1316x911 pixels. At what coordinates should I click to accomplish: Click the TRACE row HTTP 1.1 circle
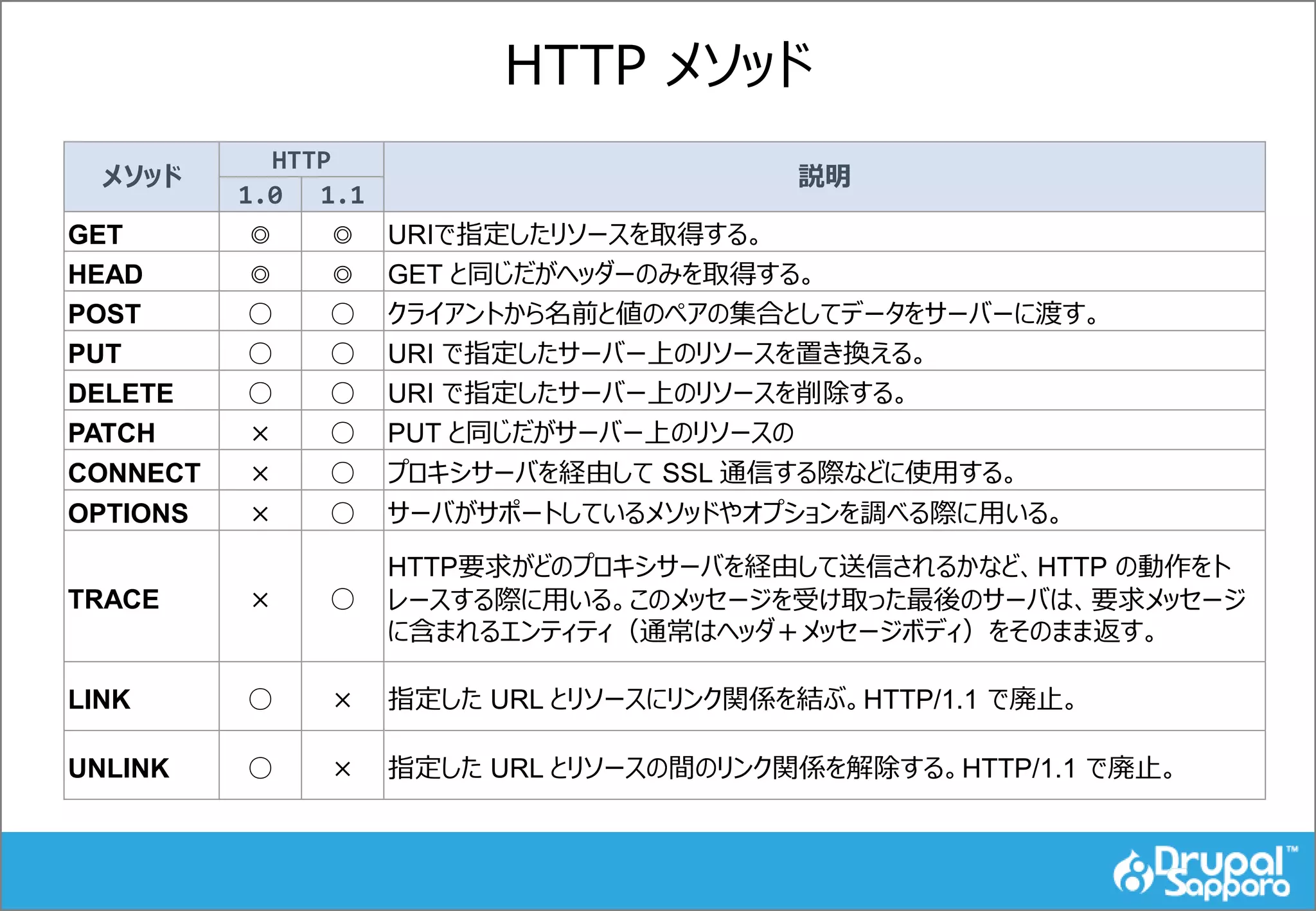342,599
